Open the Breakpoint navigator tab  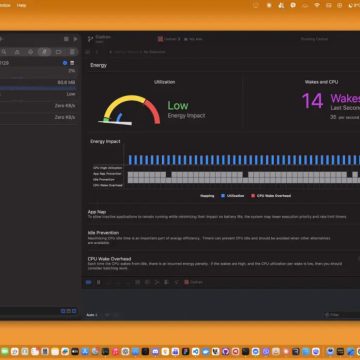pyautogui.click(x=58, y=52)
